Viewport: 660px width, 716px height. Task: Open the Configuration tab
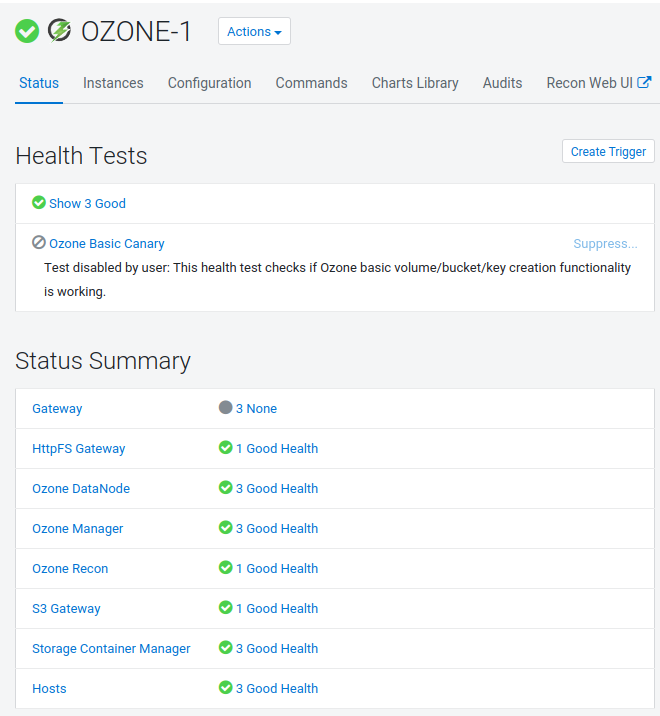click(x=209, y=83)
